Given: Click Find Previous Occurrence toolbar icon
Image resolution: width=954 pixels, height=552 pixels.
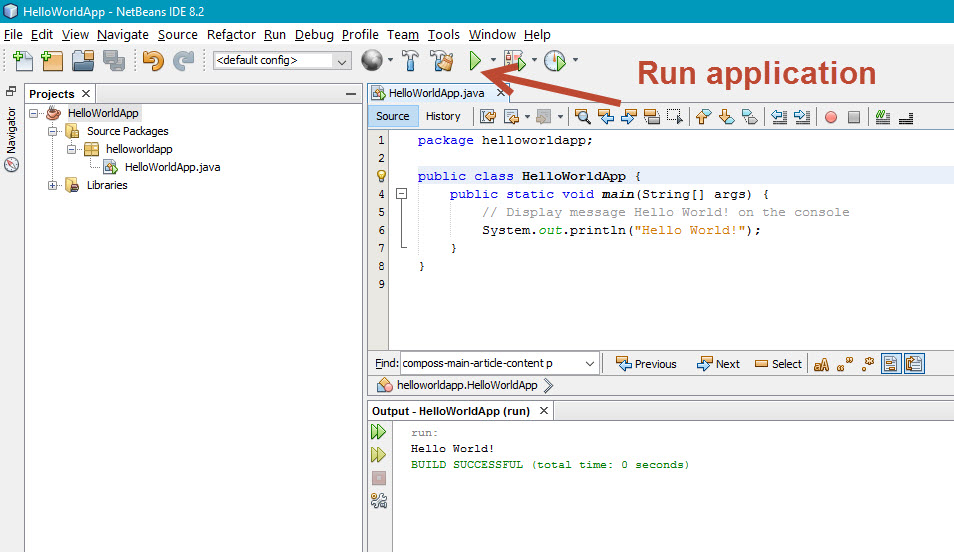Looking at the screenshot, I should (605, 117).
